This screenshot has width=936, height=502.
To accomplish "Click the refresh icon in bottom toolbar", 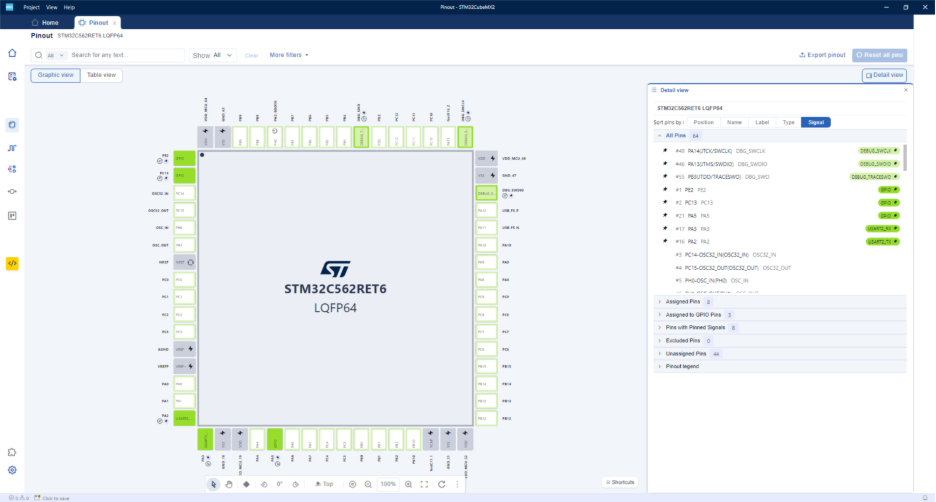I will [x=442, y=484].
